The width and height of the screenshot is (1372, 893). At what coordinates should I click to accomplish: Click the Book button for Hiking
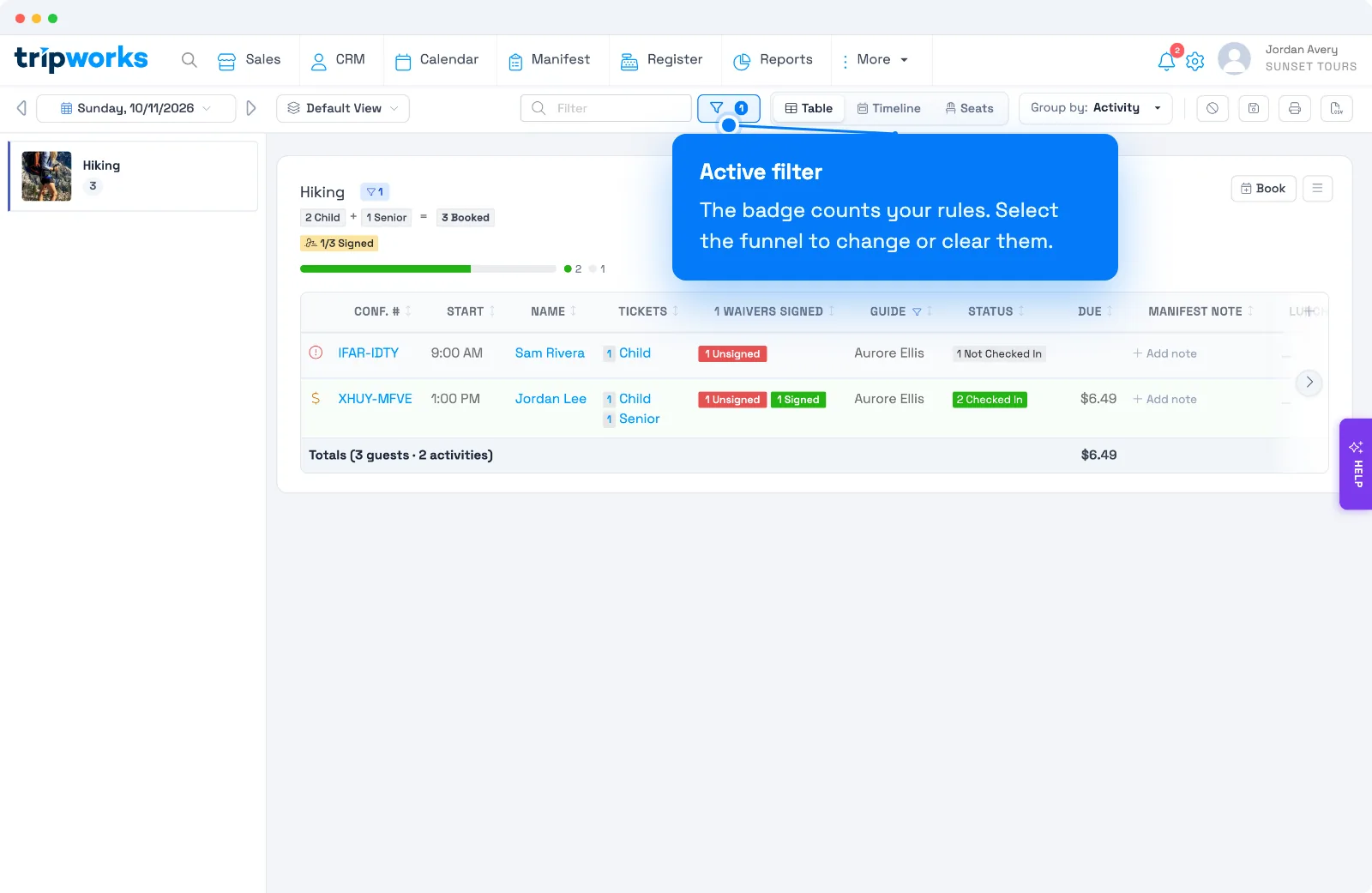pos(1263,189)
